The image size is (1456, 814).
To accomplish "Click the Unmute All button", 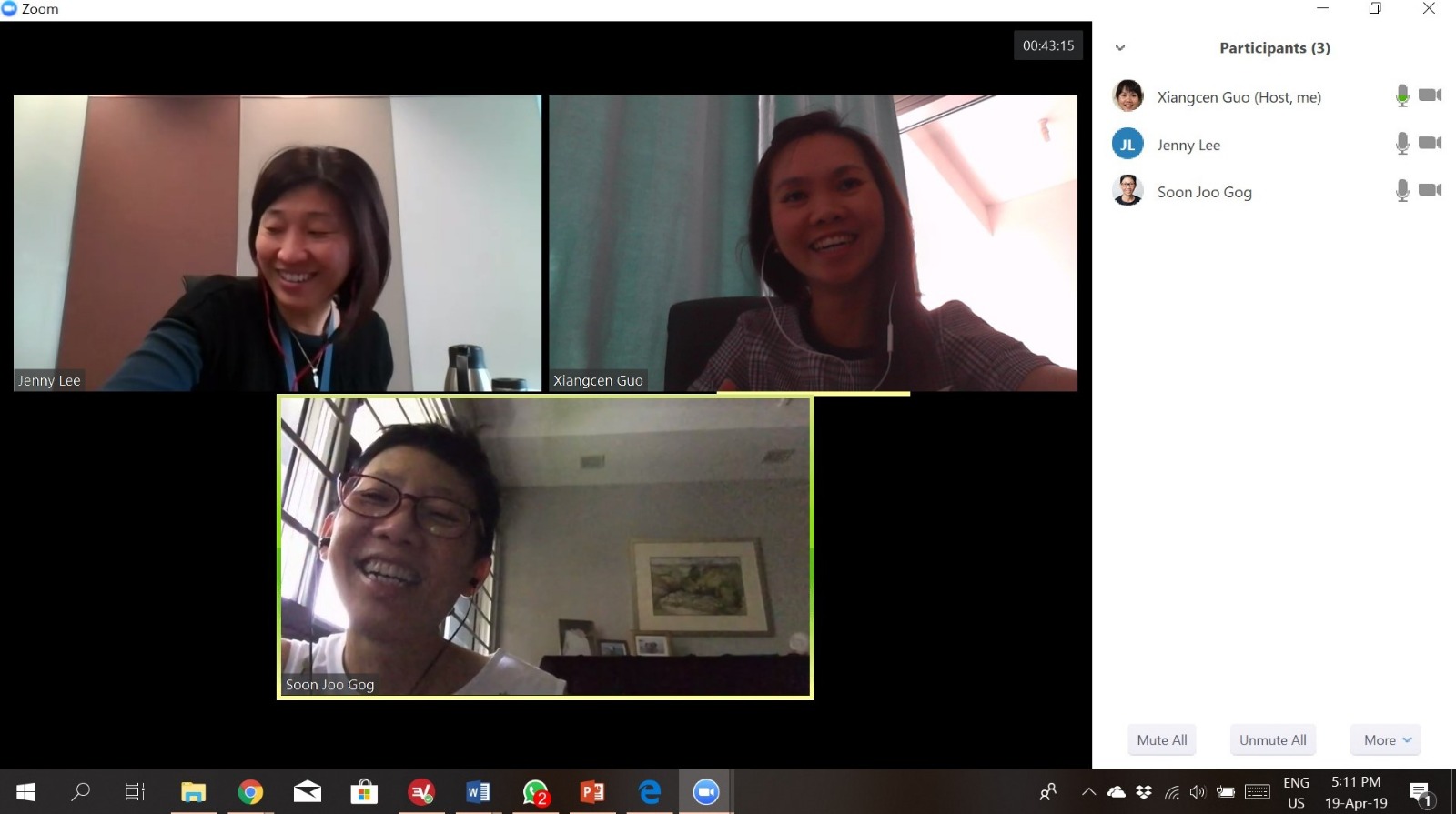I will pyautogui.click(x=1273, y=740).
